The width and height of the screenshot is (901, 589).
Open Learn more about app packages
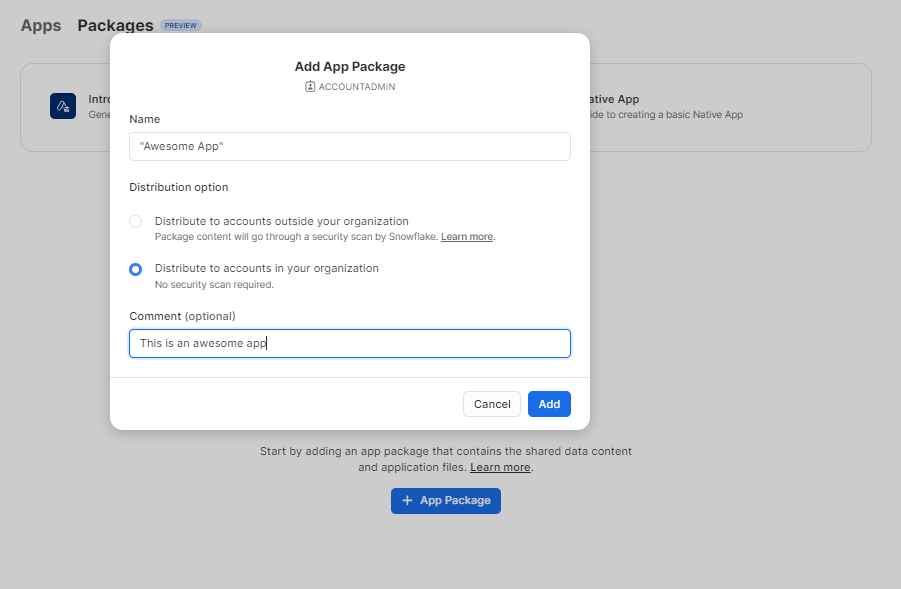(499, 466)
